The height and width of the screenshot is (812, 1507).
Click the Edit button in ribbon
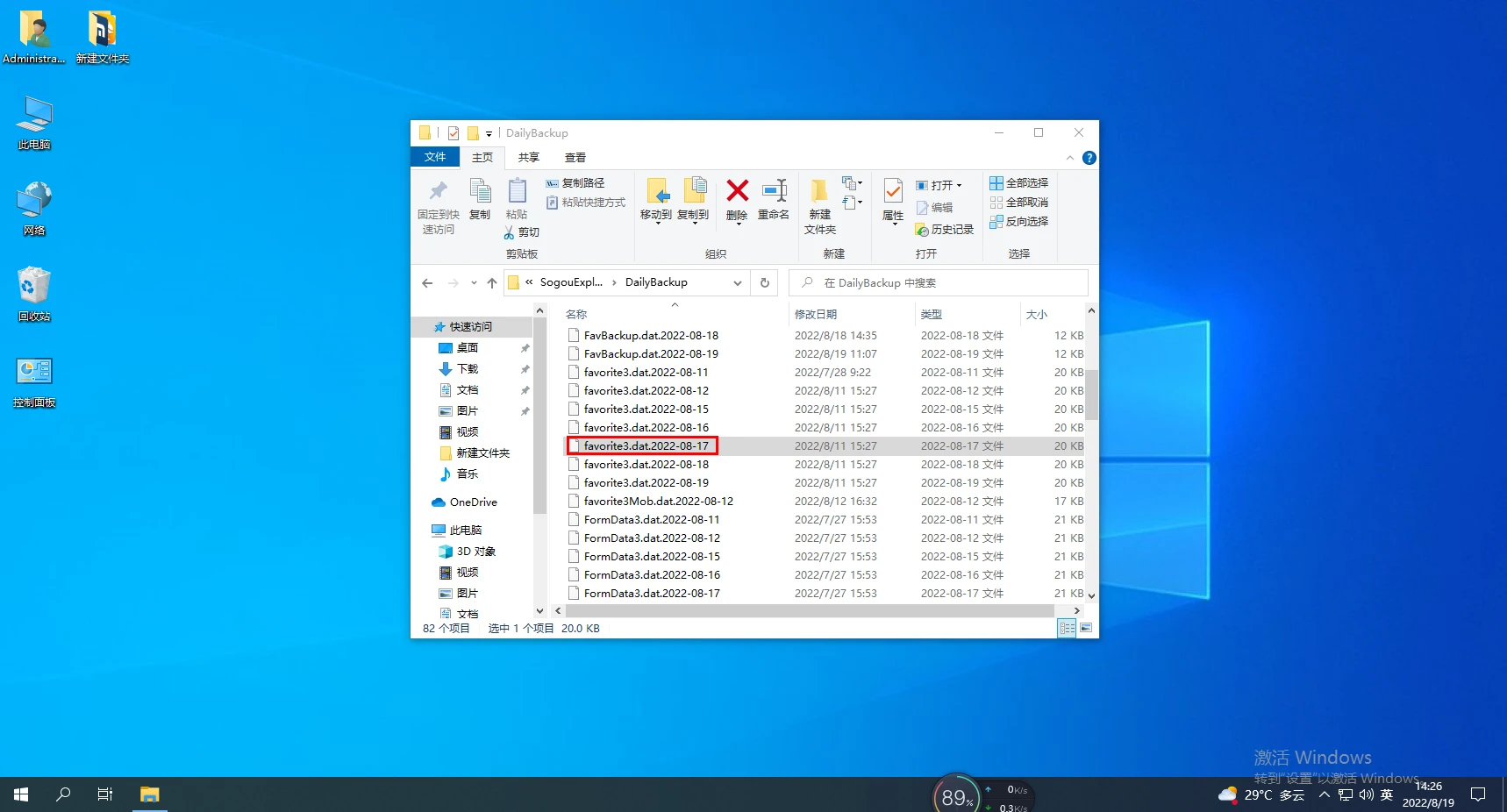point(935,208)
